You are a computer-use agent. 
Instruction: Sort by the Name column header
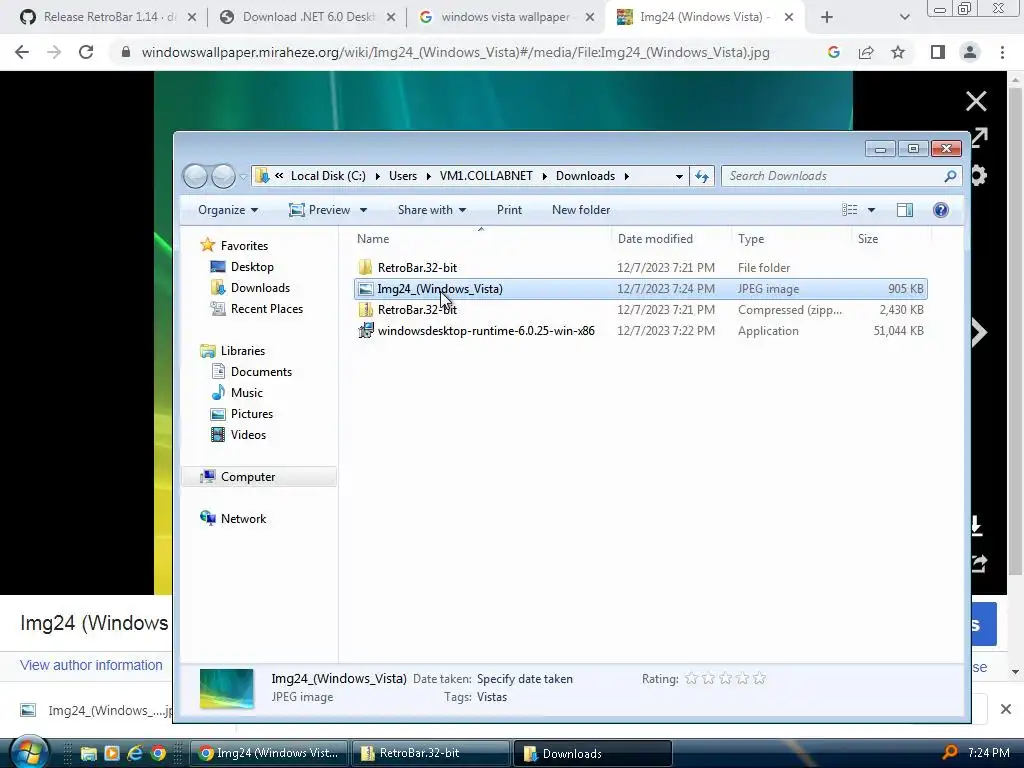[482, 239]
